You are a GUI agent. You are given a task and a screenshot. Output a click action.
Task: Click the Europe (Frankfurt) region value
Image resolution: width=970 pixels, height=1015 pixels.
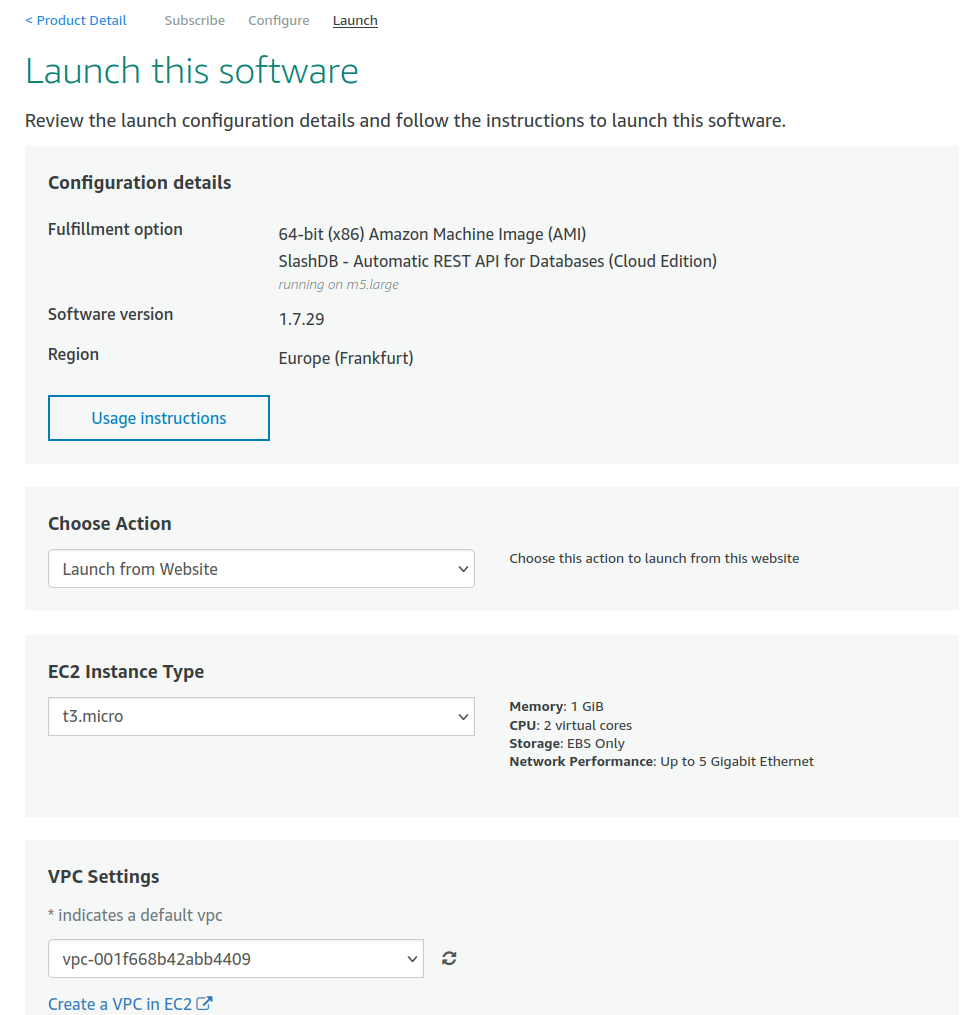point(346,358)
